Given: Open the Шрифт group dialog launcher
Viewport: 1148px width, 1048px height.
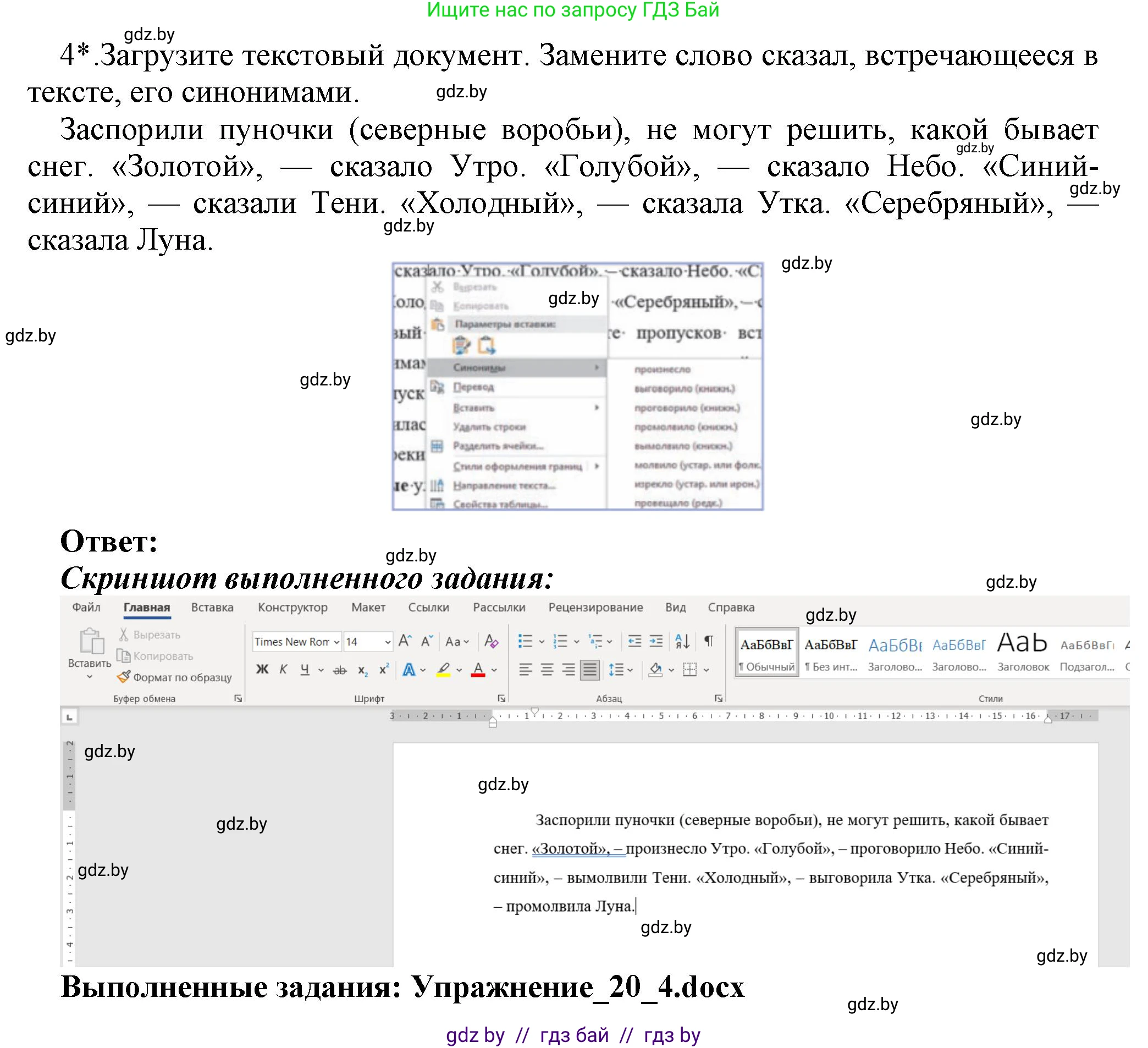Looking at the screenshot, I should coord(501,698).
